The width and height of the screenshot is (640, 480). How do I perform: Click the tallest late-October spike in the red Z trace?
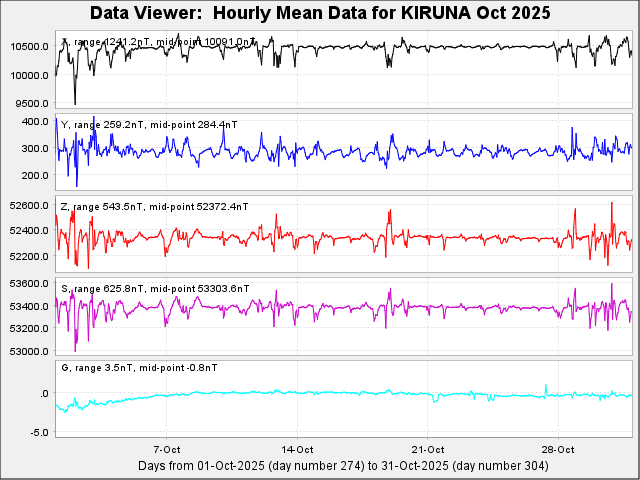pyautogui.click(x=611, y=204)
